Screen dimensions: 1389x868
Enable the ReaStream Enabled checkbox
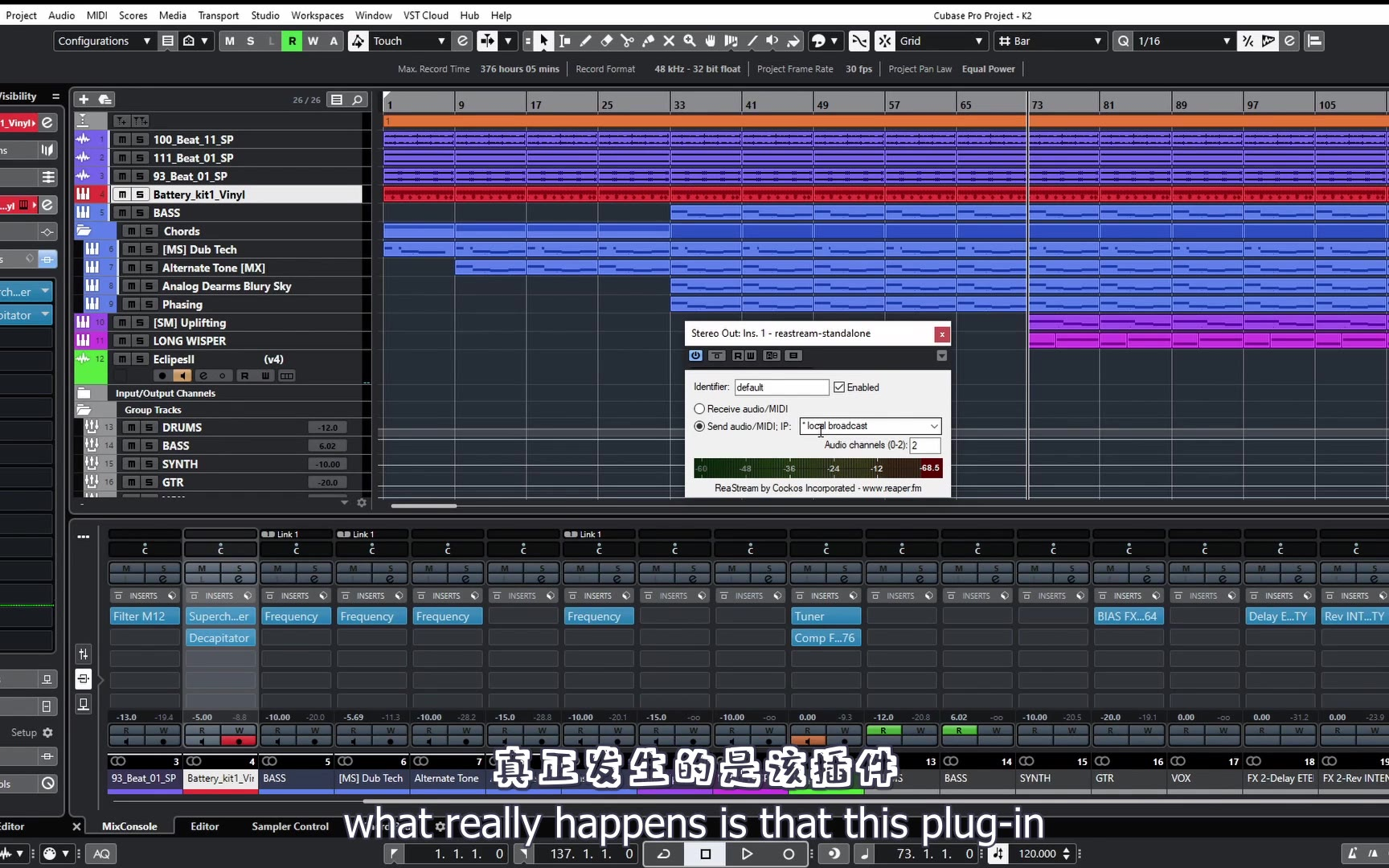[x=839, y=387]
